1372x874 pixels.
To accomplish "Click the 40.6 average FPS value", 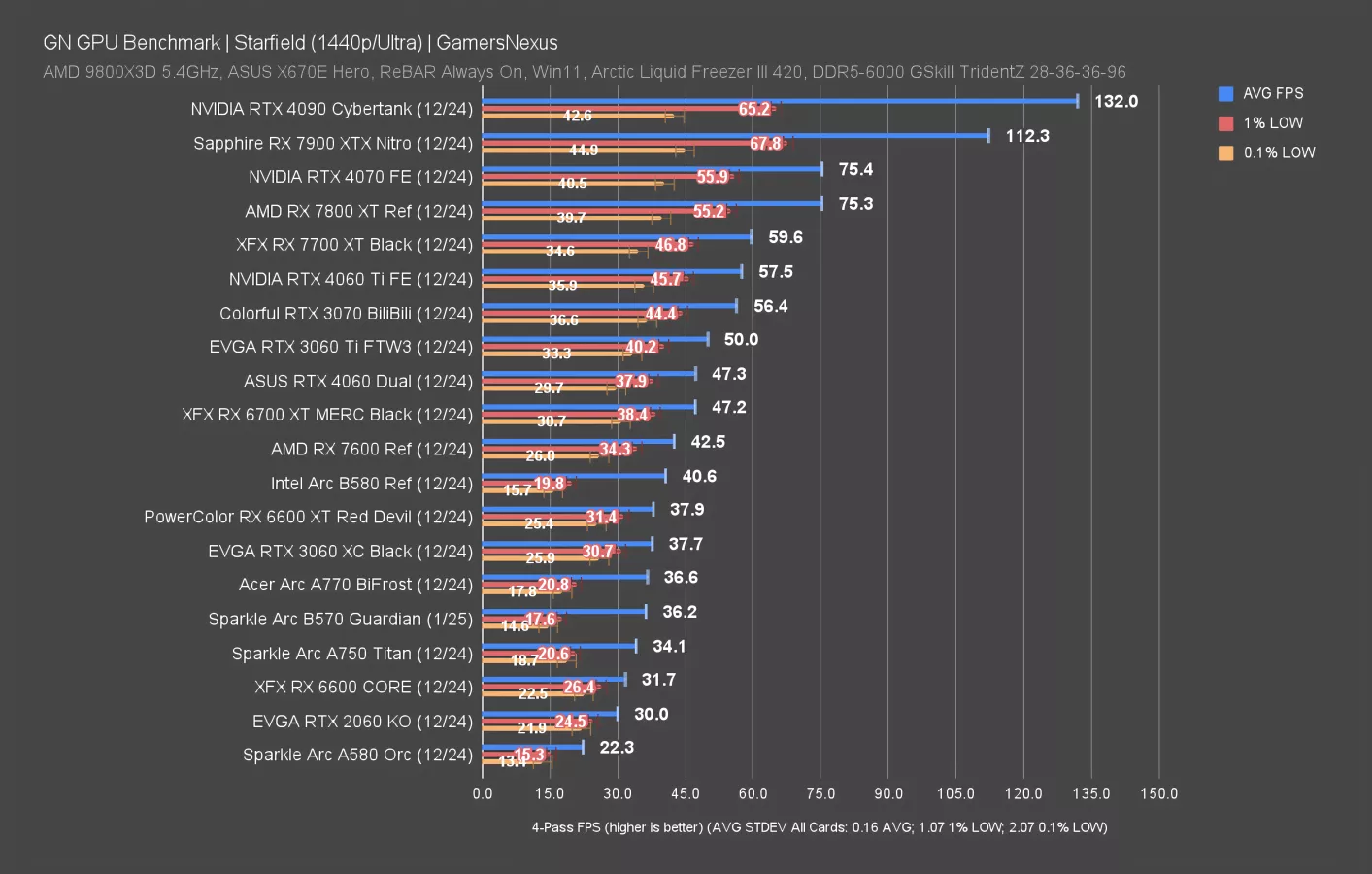I will tap(699, 476).
